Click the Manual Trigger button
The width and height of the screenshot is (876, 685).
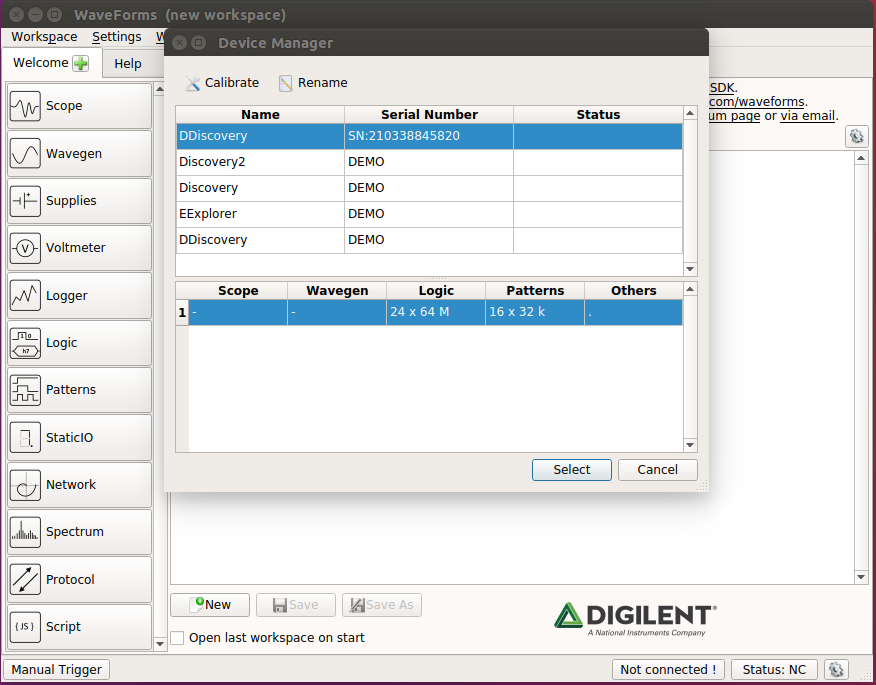pyautogui.click(x=56, y=669)
